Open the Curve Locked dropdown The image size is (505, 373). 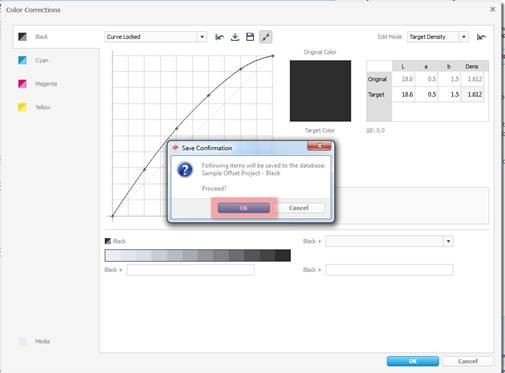(156, 37)
